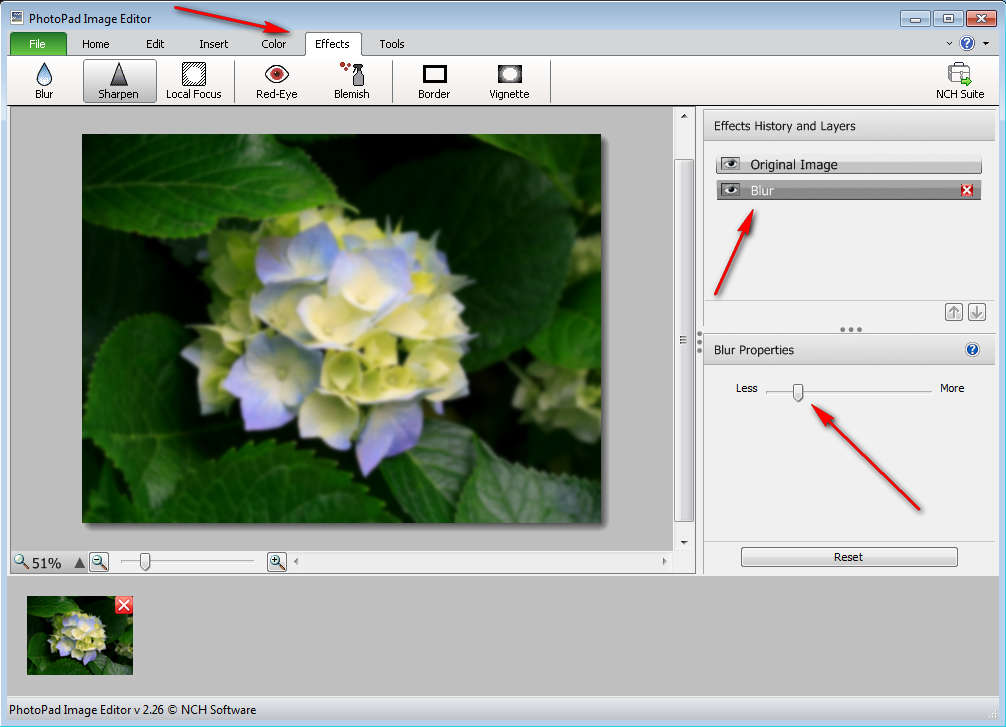1006x727 pixels.
Task: Select the Blur layer row
Action: (x=849, y=190)
